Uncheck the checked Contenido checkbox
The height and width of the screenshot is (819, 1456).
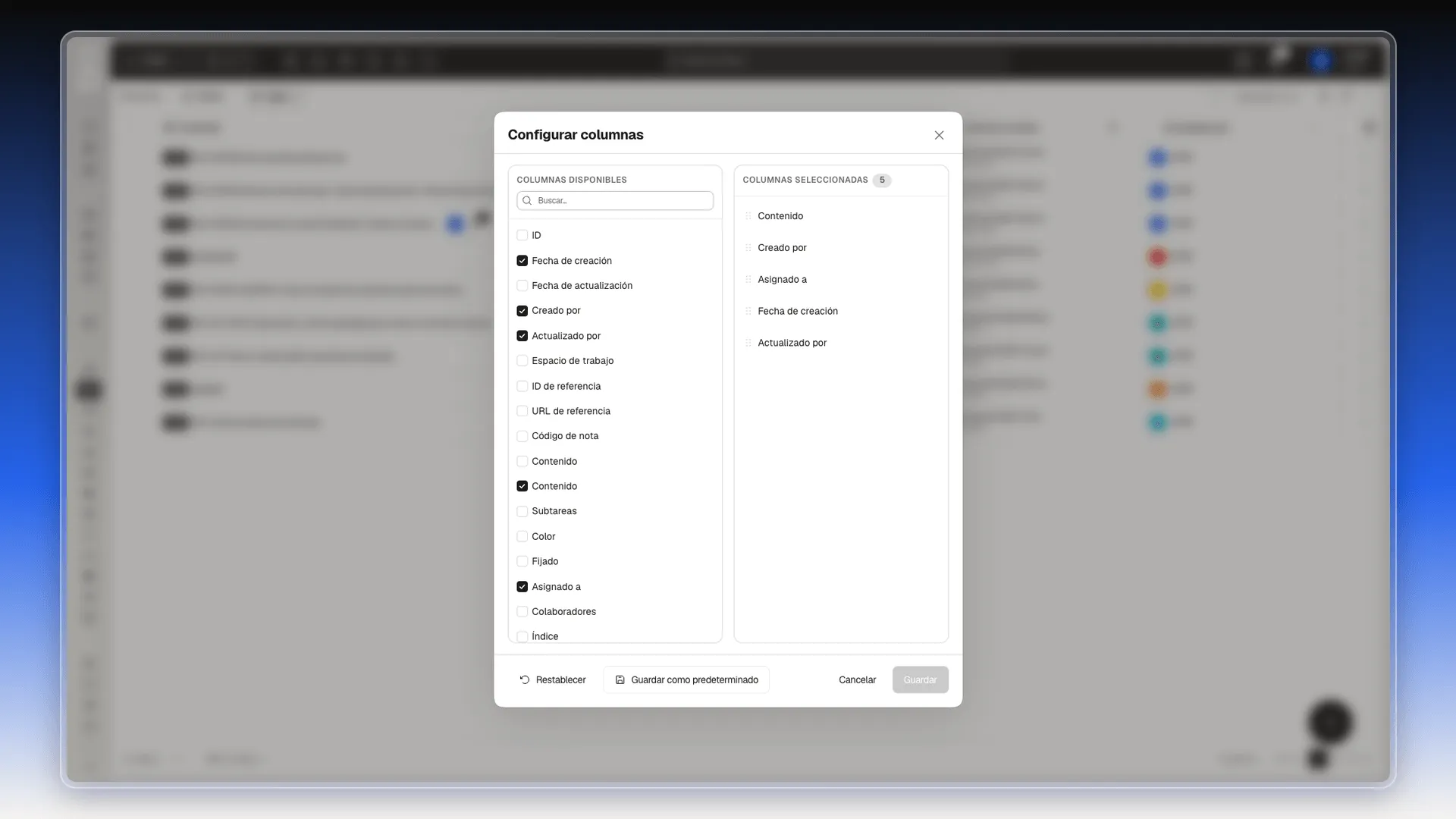coord(522,486)
